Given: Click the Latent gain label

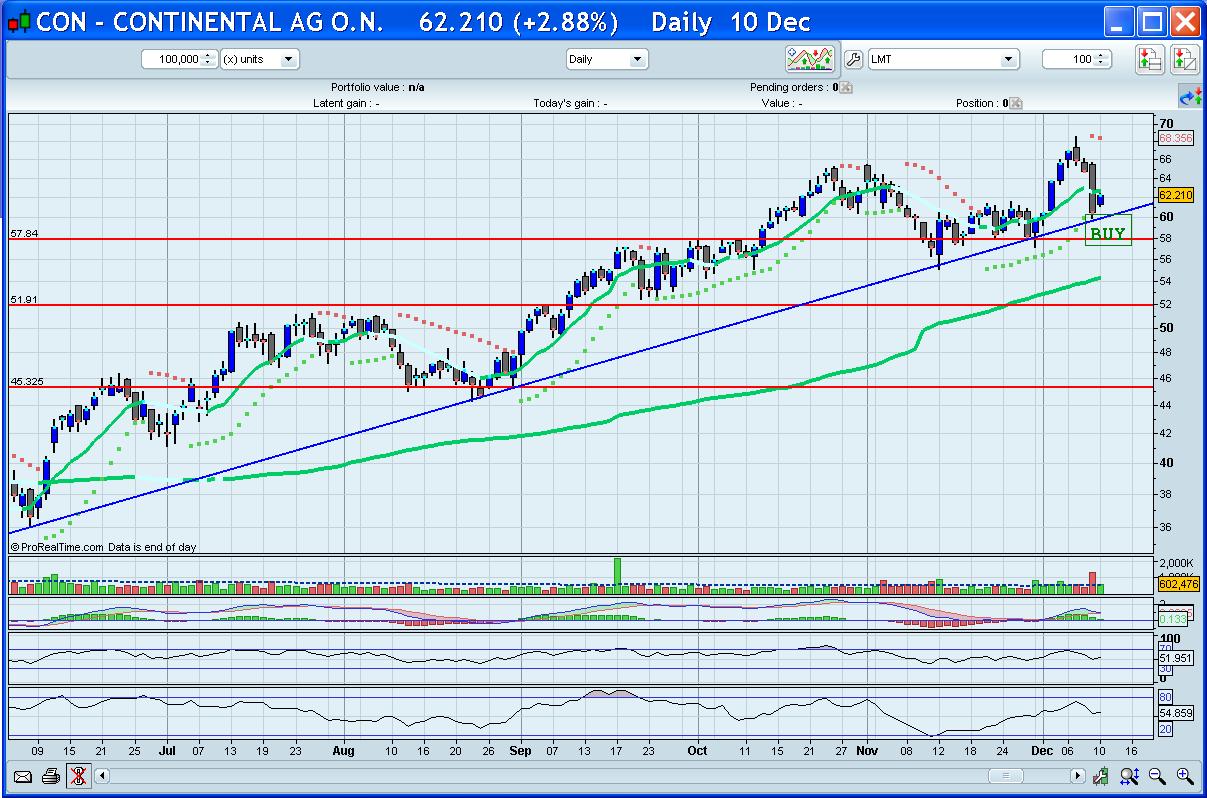Looking at the screenshot, I should [x=346, y=103].
